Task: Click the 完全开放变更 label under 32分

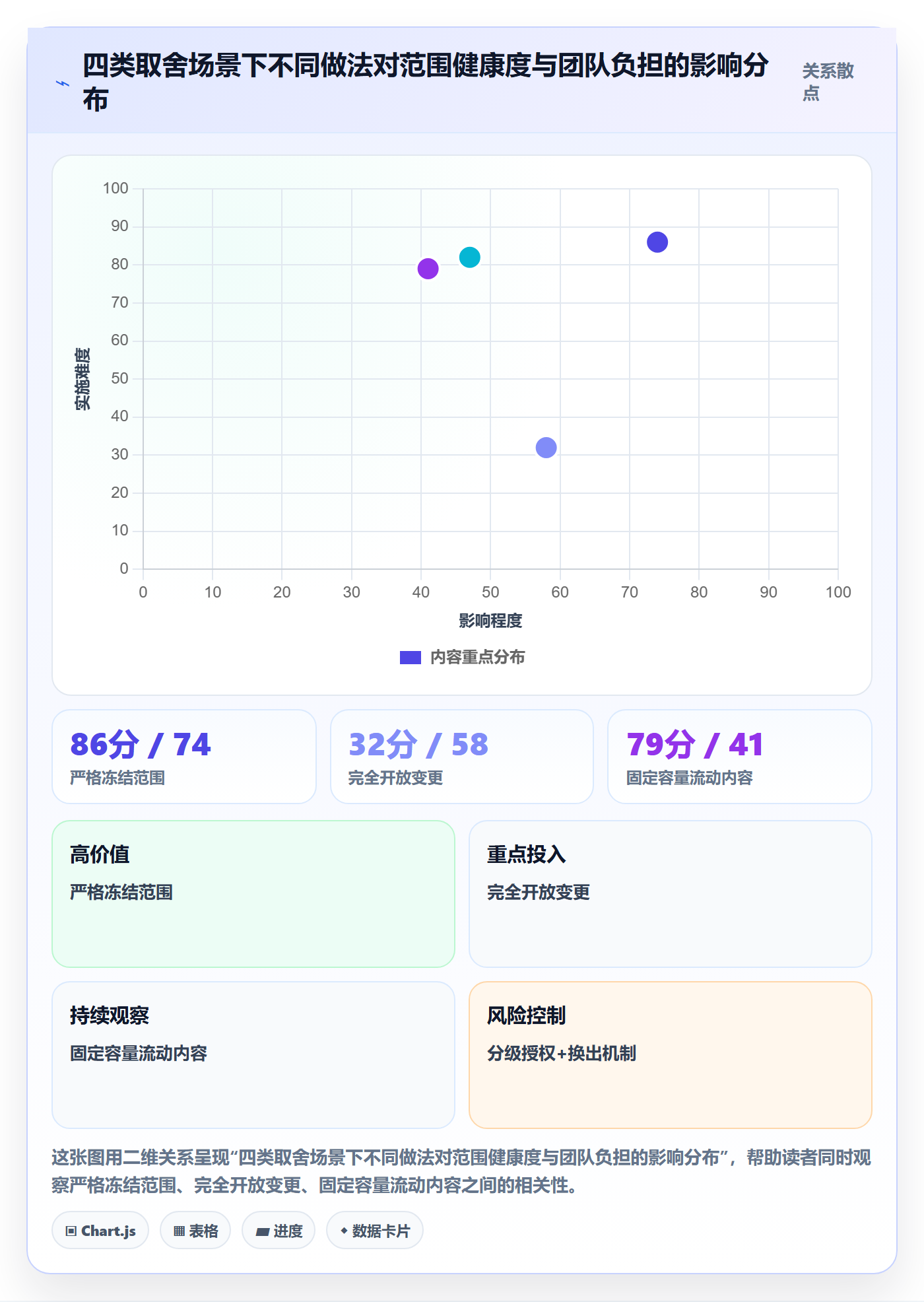Action: (395, 778)
